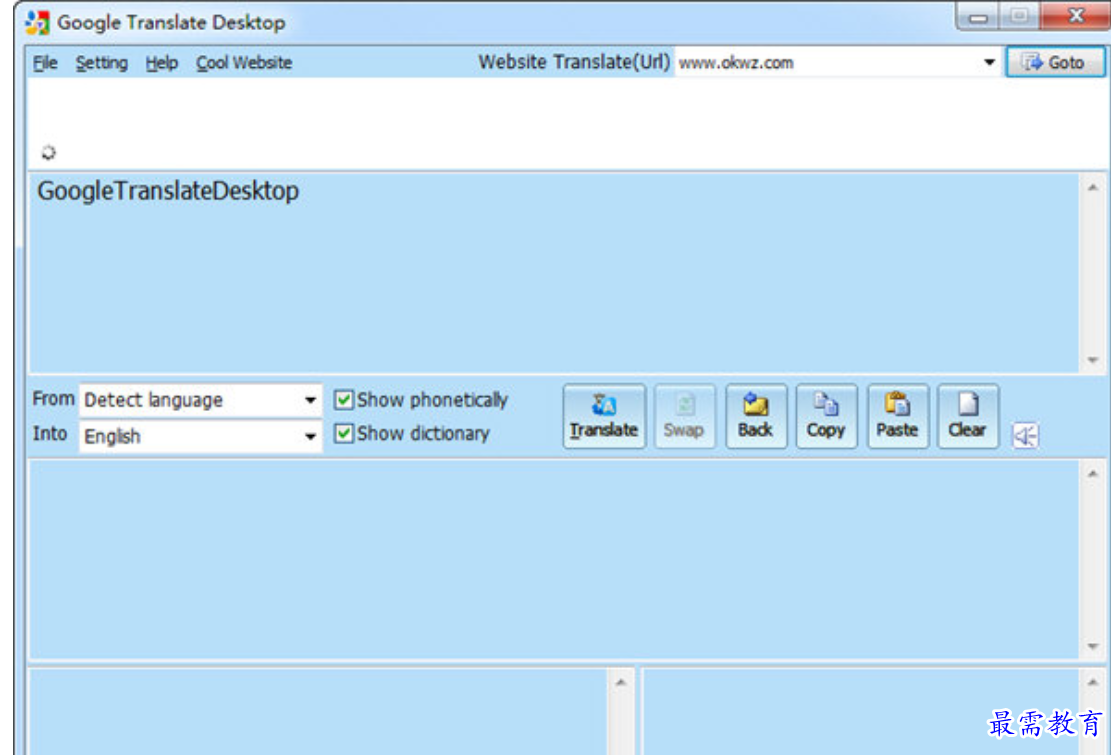Click translation output scrollbar down arrow
The width and height of the screenshot is (1111, 755).
coord(1093,646)
